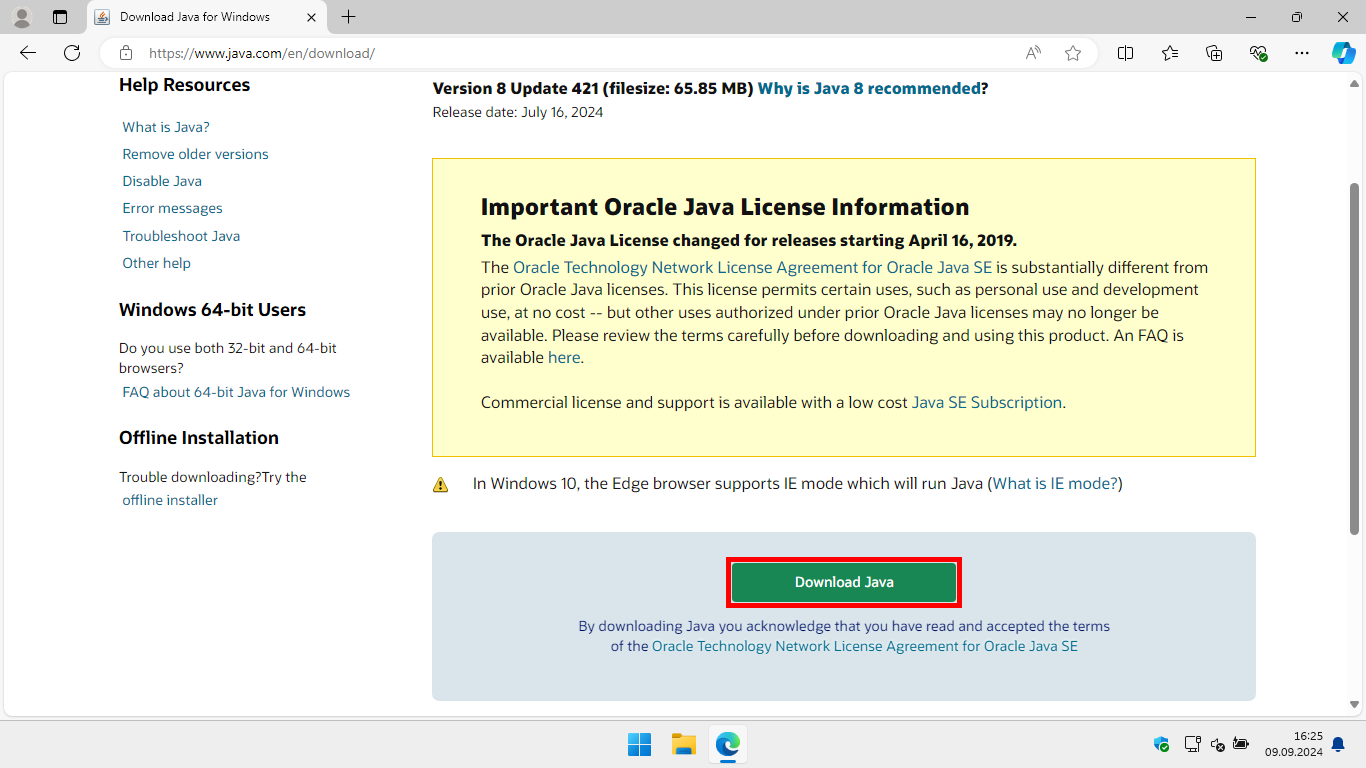Image resolution: width=1366 pixels, height=768 pixels.
Task: Click the yellow warning triangle icon
Action: point(441,485)
